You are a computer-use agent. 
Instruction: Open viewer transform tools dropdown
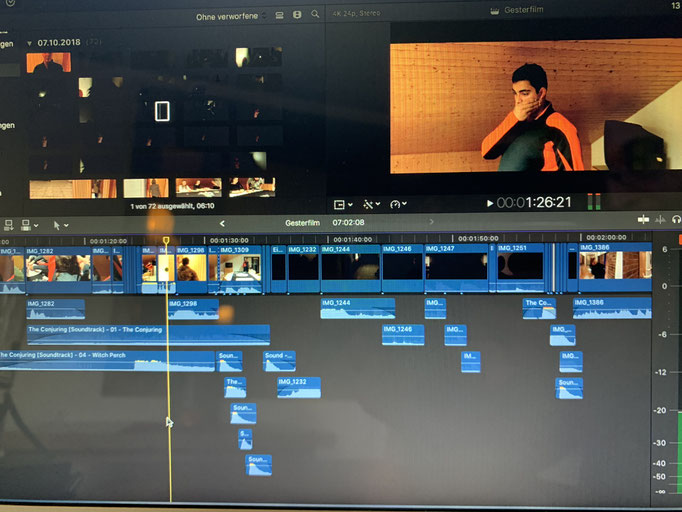click(x=343, y=204)
